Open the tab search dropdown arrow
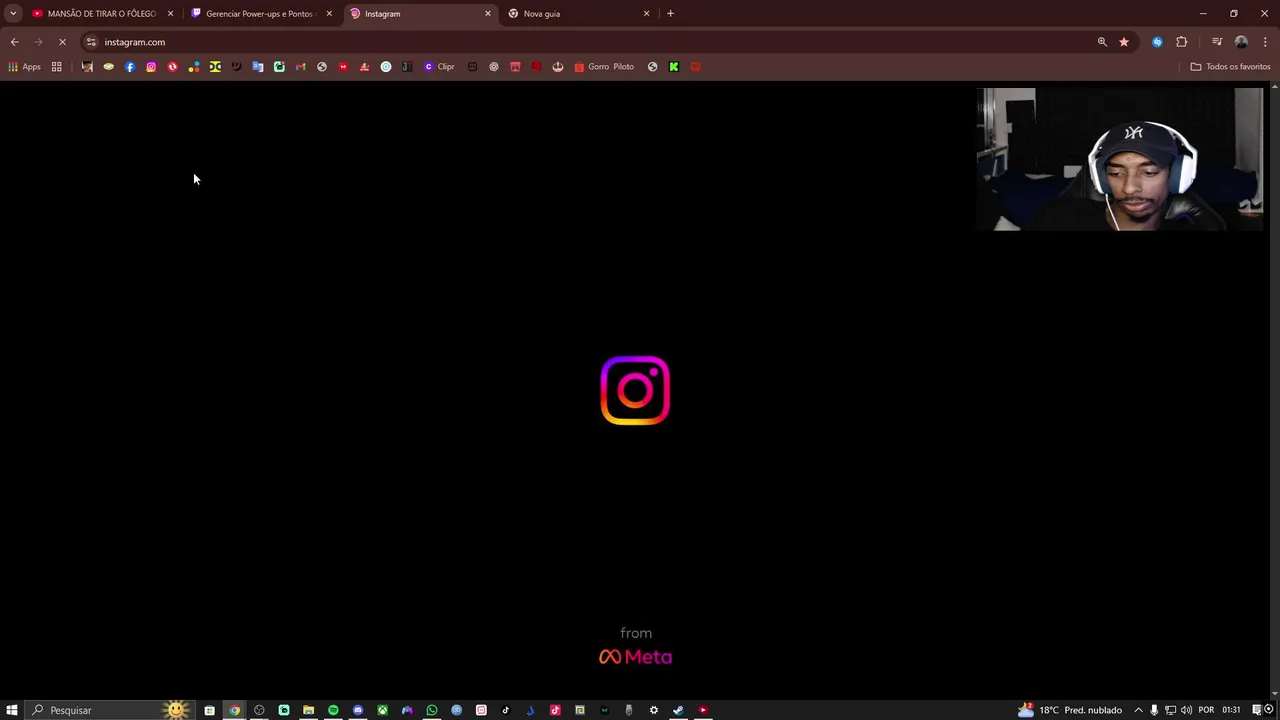The image size is (1280, 720). pyautogui.click(x=13, y=14)
